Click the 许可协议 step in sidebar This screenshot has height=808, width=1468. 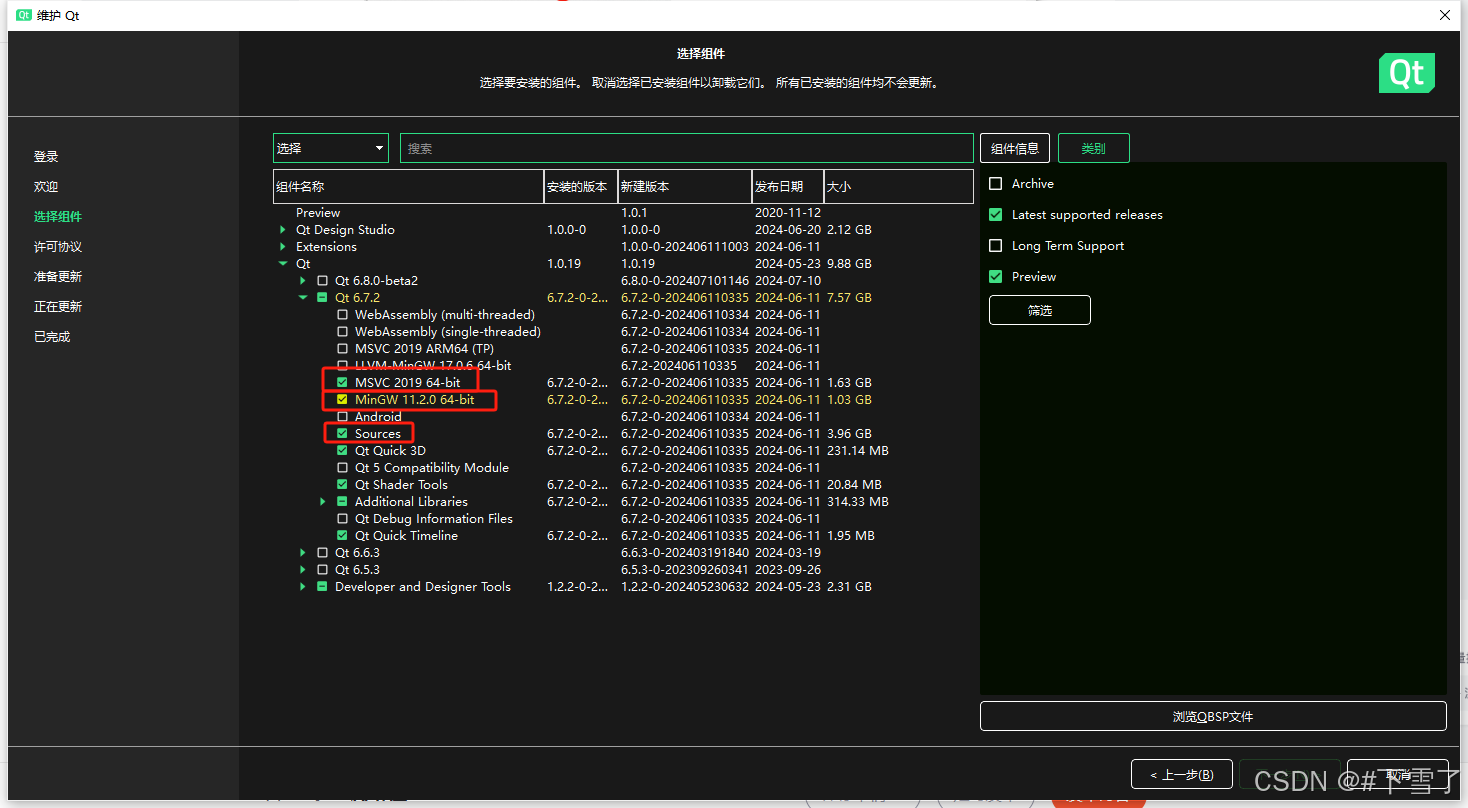pyautogui.click(x=58, y=247)
